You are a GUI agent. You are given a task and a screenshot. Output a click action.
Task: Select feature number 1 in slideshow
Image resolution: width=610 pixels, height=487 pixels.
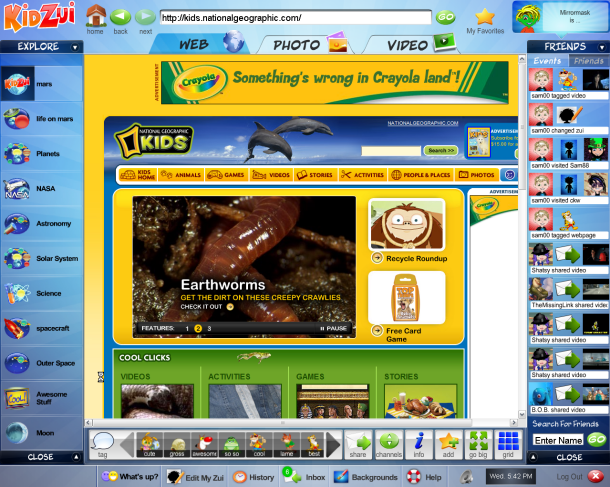[187, 329]
